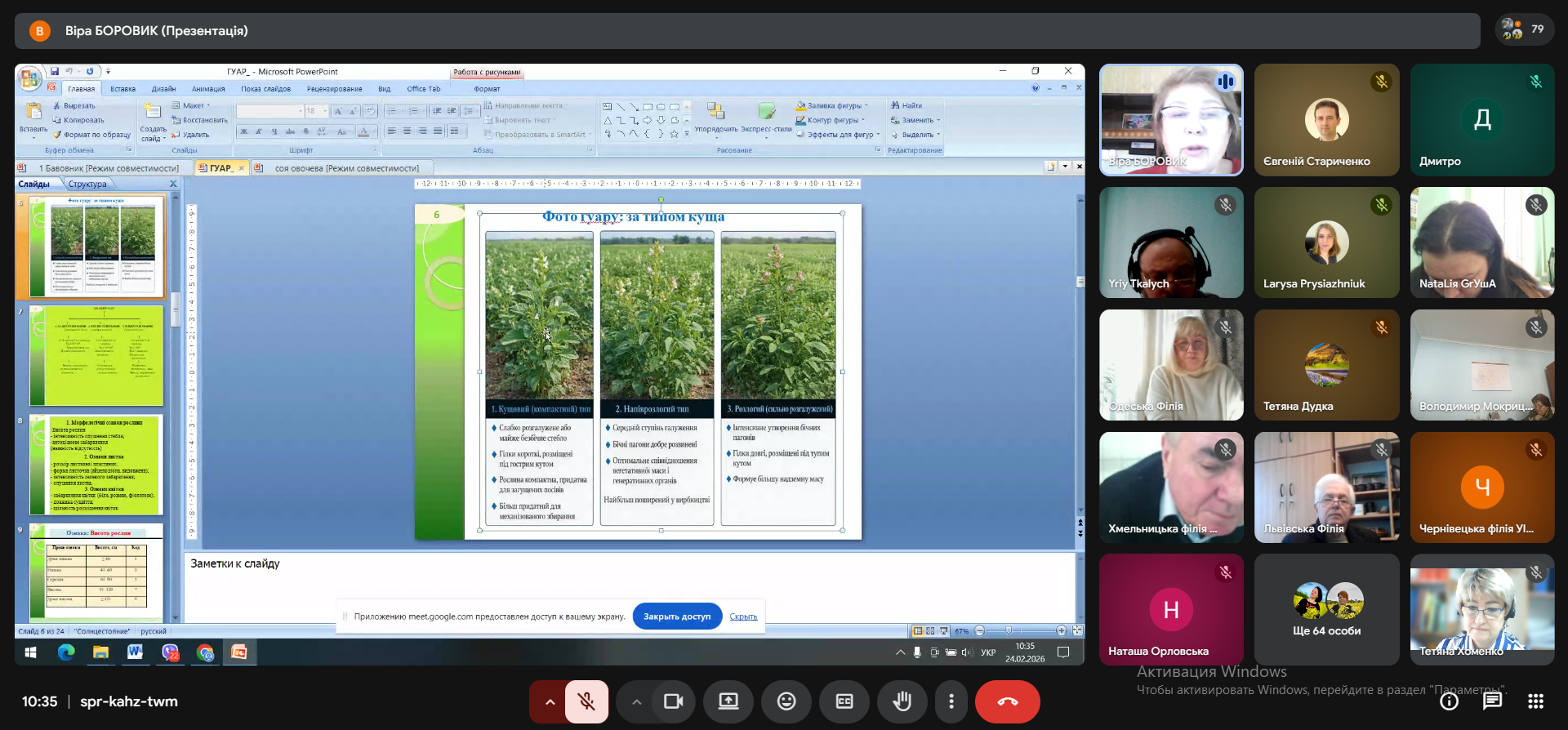Toggle the camera on or off
The width and height of the screenshot is (1568, 730).
[x=674, y=701]
